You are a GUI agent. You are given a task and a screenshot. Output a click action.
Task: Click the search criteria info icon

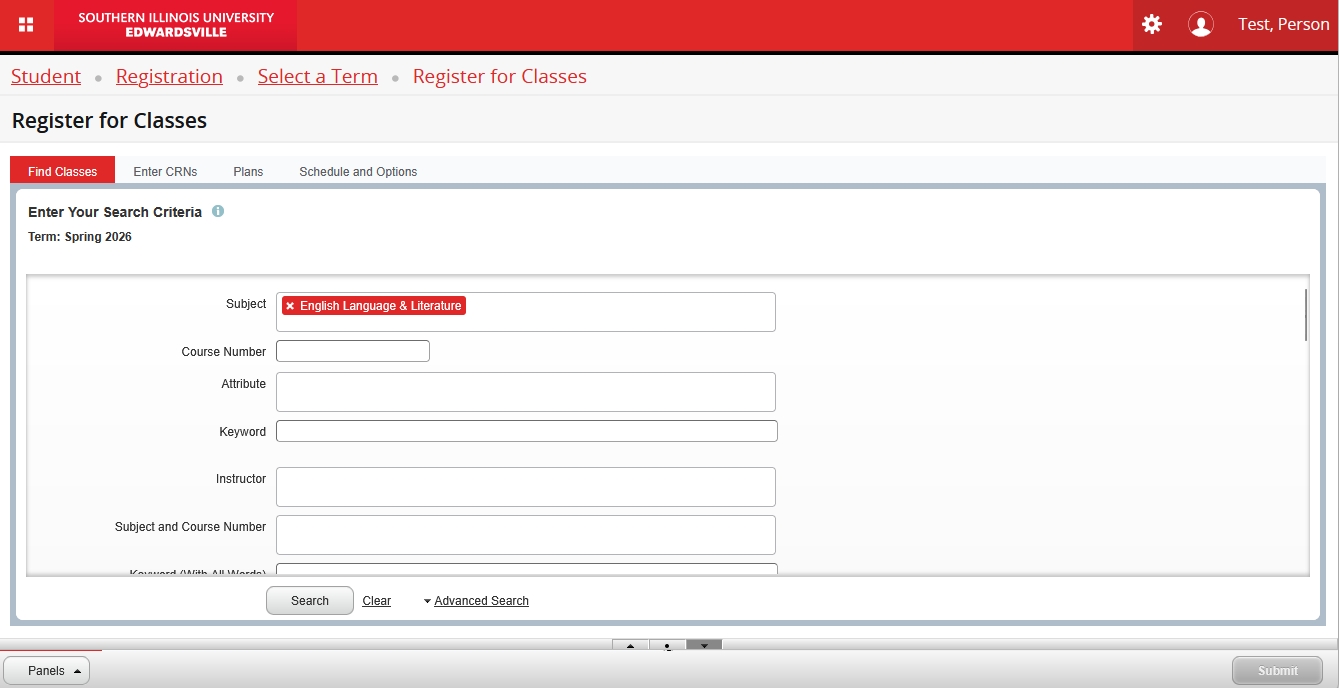[218, 212]
